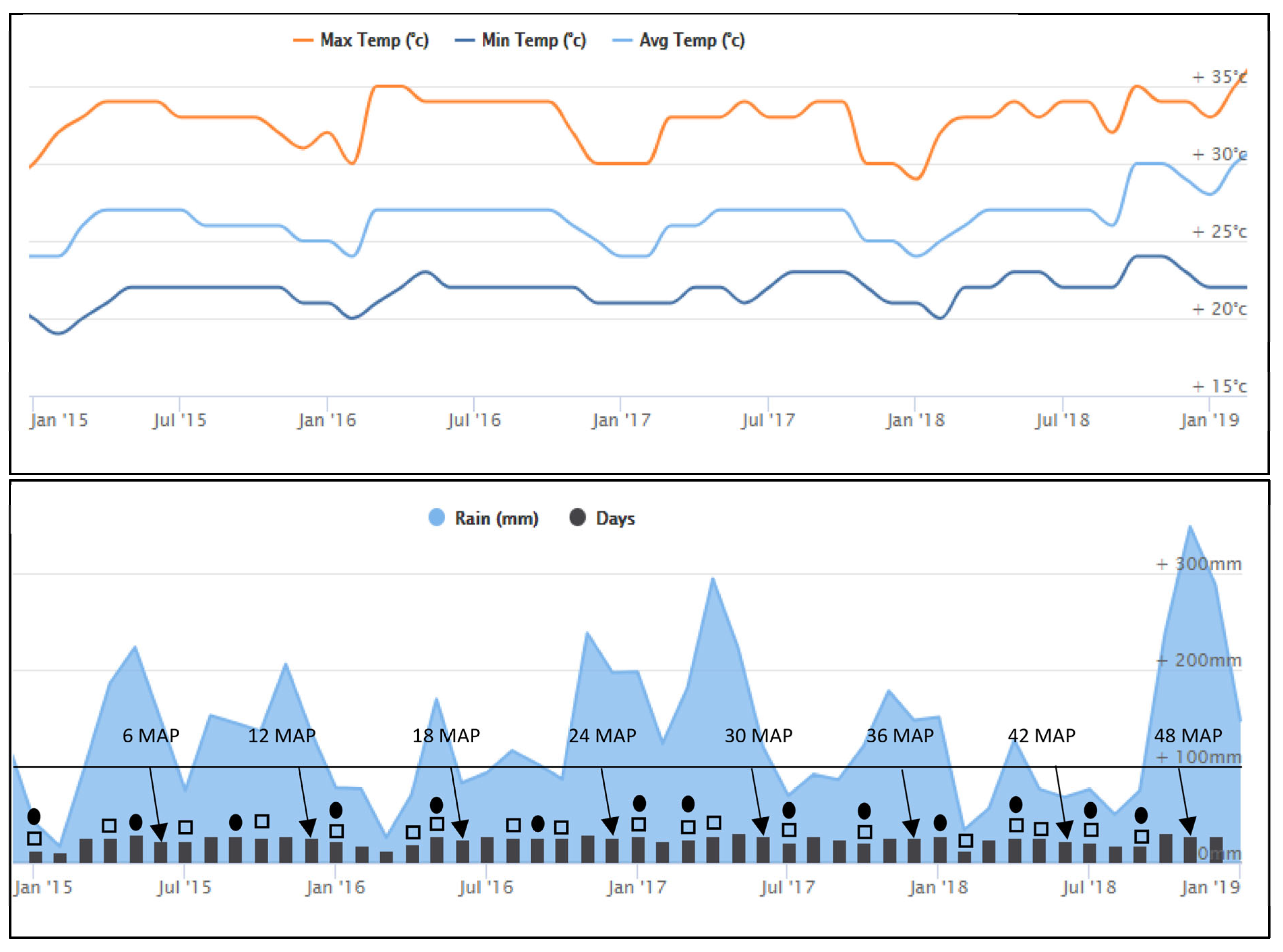Toggle the Min Temp (°c) legend item
This screenshot has width=1283, height=952.
tap(520, 40)
